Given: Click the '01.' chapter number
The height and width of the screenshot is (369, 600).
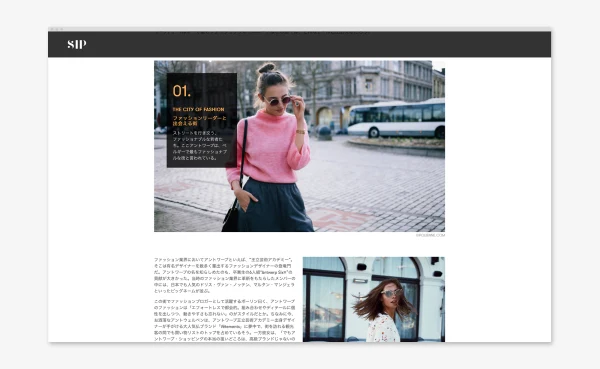Looking at the screenshot, I should coord(181,91).
